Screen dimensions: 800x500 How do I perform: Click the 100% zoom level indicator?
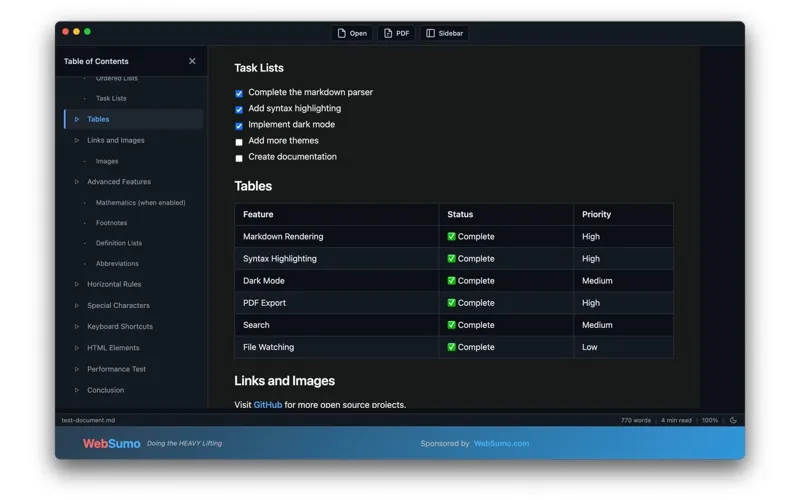(x=709, y=420)
